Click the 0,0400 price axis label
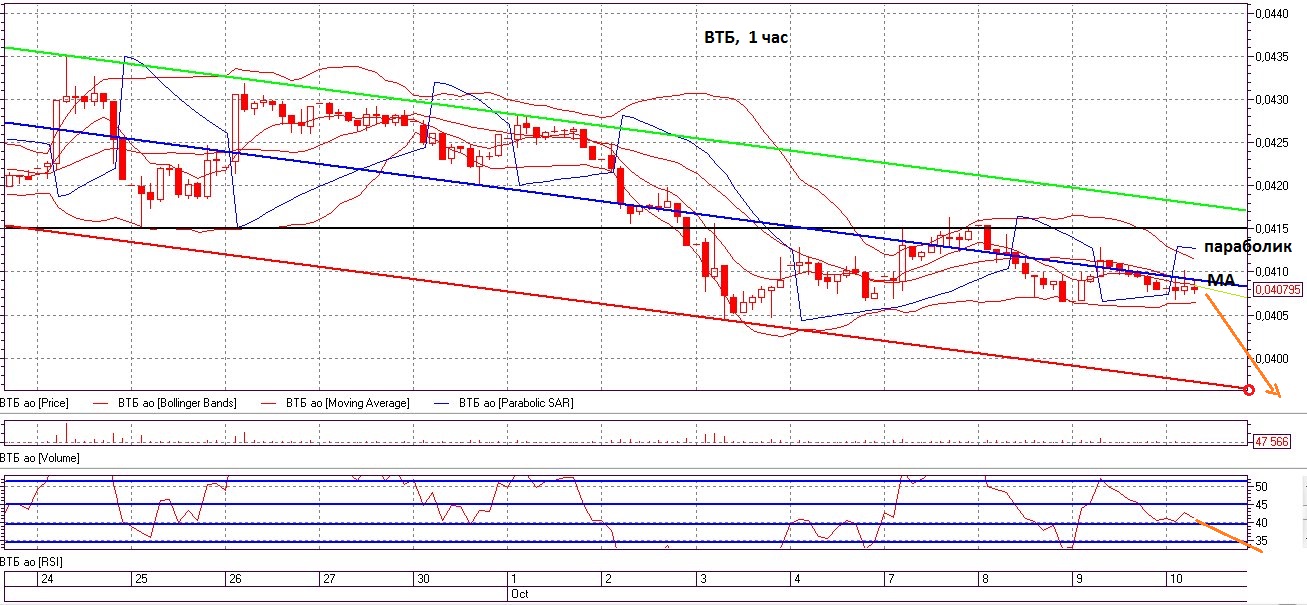This screenshot has width=1307, height=605. (x=1272, y=358)
